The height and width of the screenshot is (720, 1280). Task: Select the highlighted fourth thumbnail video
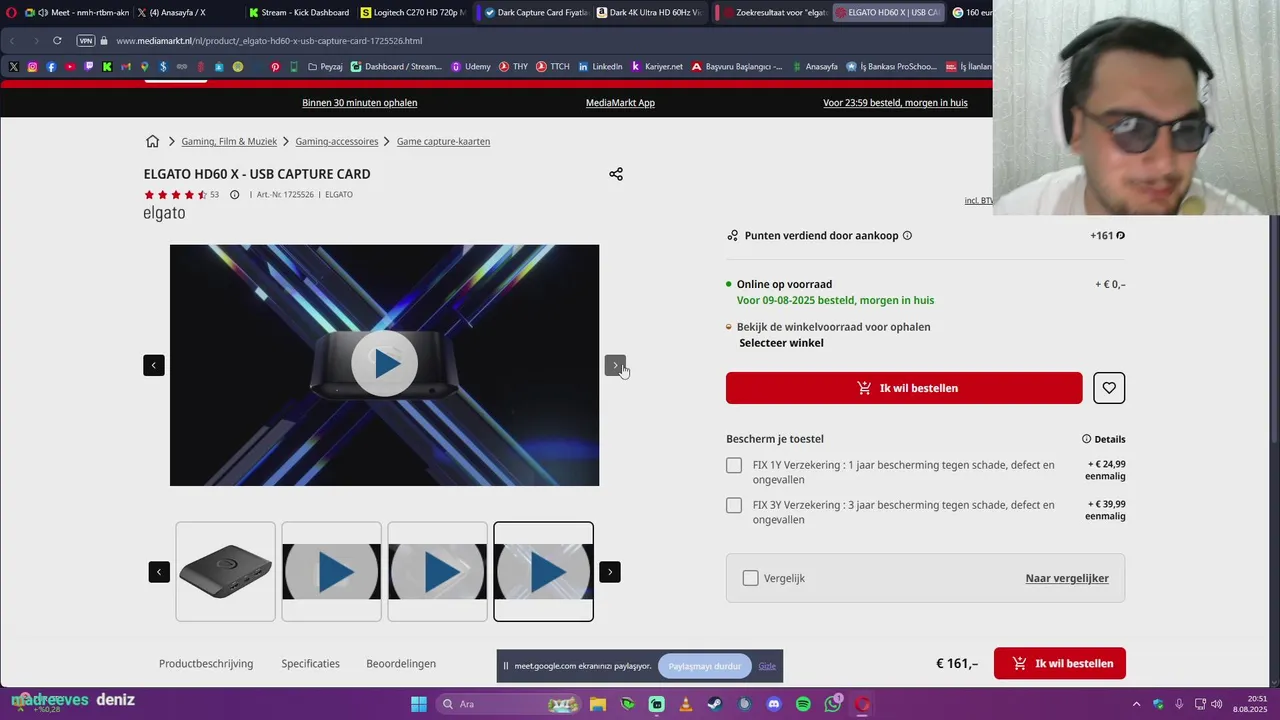click(544, 571)
